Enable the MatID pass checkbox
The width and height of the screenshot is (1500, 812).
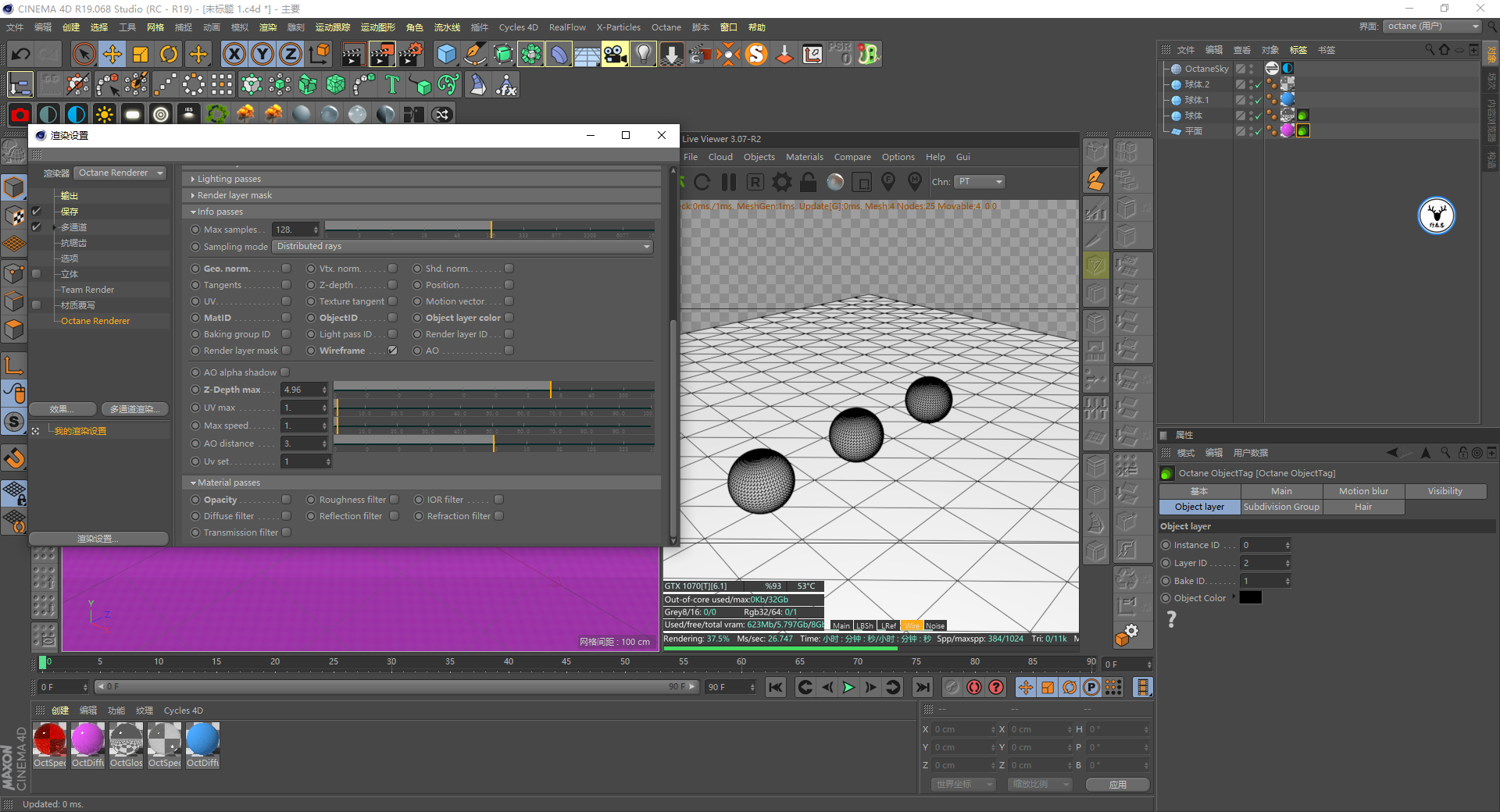pyautogui.click(x=287, y=318)
